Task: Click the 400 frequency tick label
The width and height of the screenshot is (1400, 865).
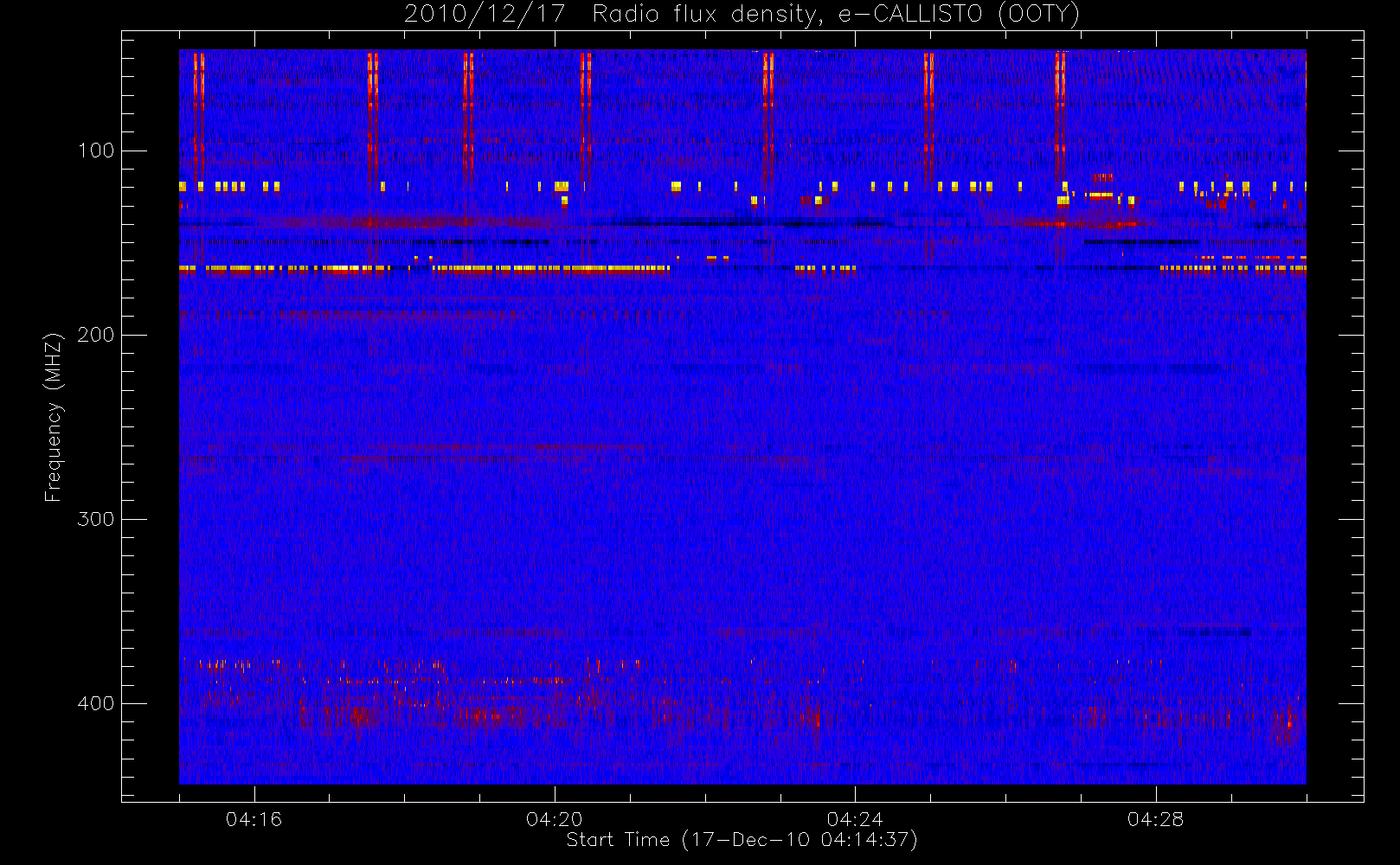Action: click(x=96, y=703)
